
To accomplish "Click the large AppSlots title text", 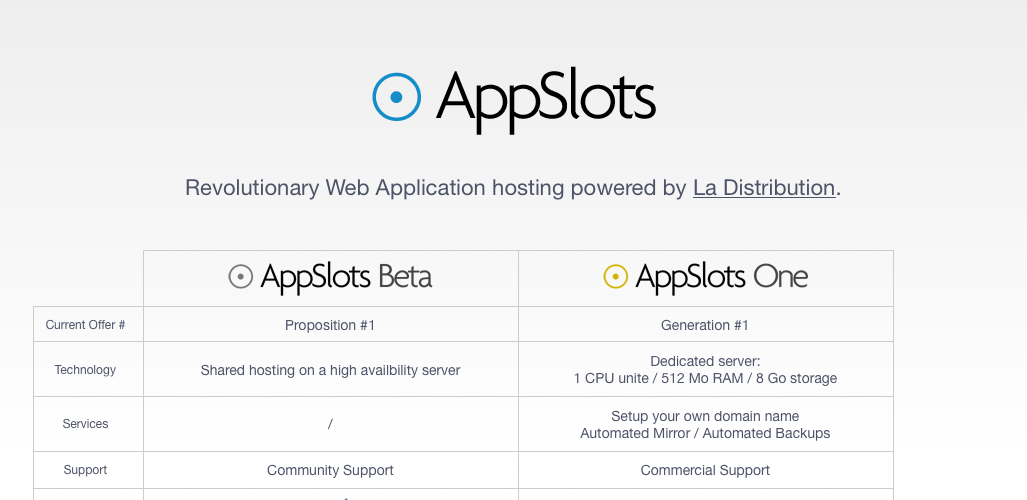I will (545, 99).
